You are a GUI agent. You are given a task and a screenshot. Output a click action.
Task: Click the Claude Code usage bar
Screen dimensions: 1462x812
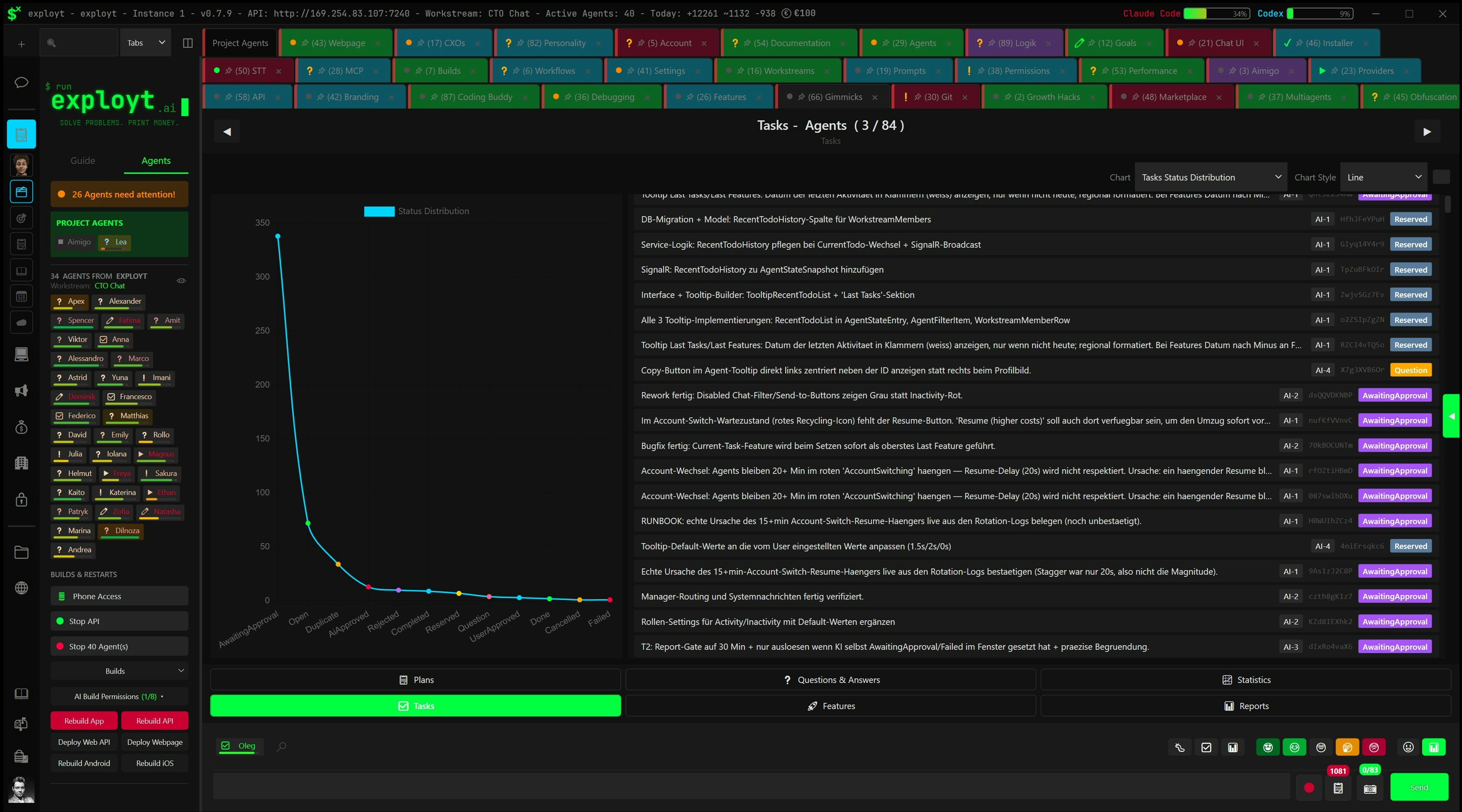point(1216,13)
